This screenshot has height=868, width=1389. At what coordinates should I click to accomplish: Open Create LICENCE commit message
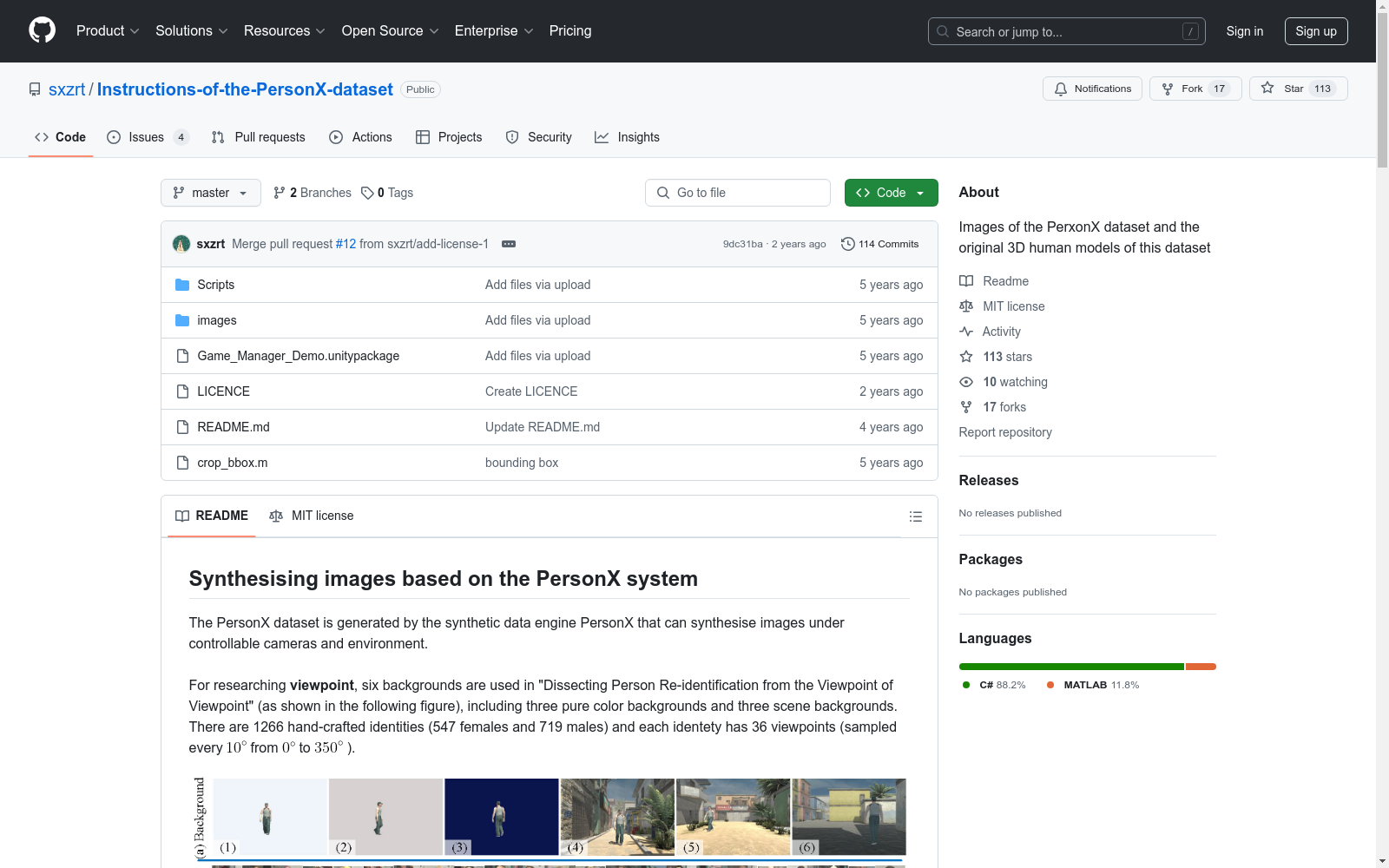click(531, 391)
